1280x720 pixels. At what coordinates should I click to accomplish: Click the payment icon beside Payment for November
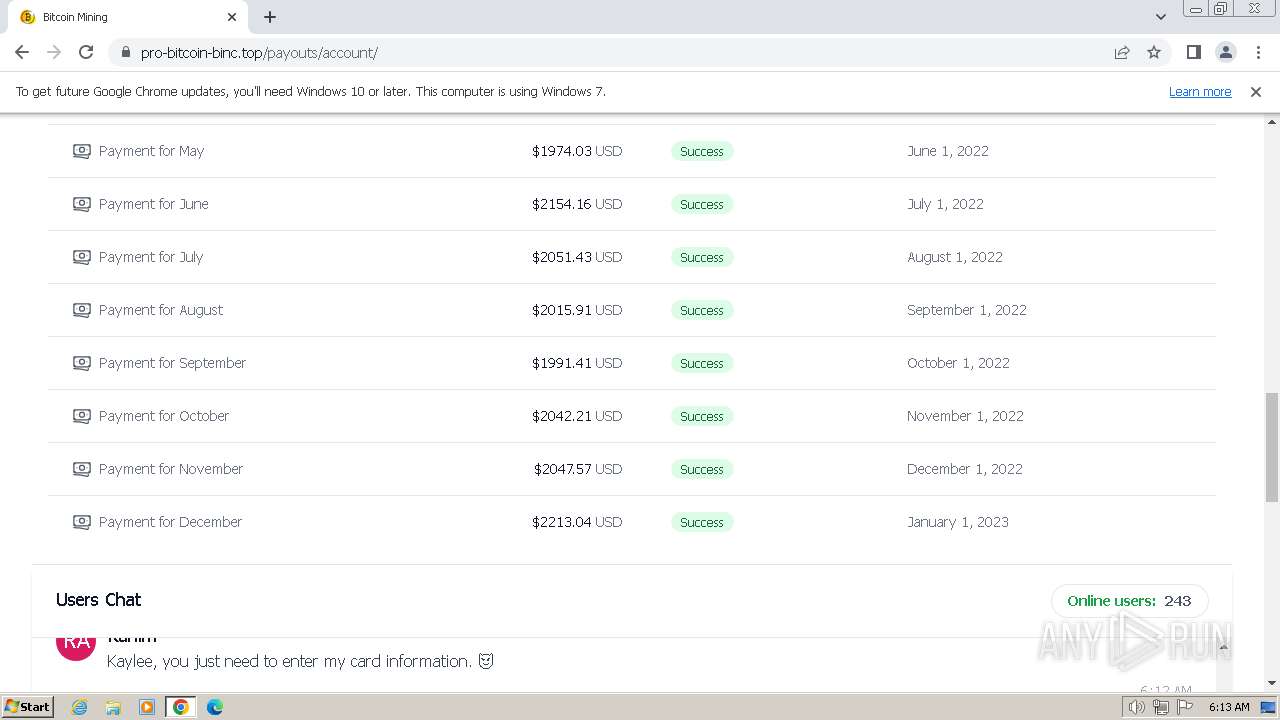pyautogui.click(x=82, y=469)
